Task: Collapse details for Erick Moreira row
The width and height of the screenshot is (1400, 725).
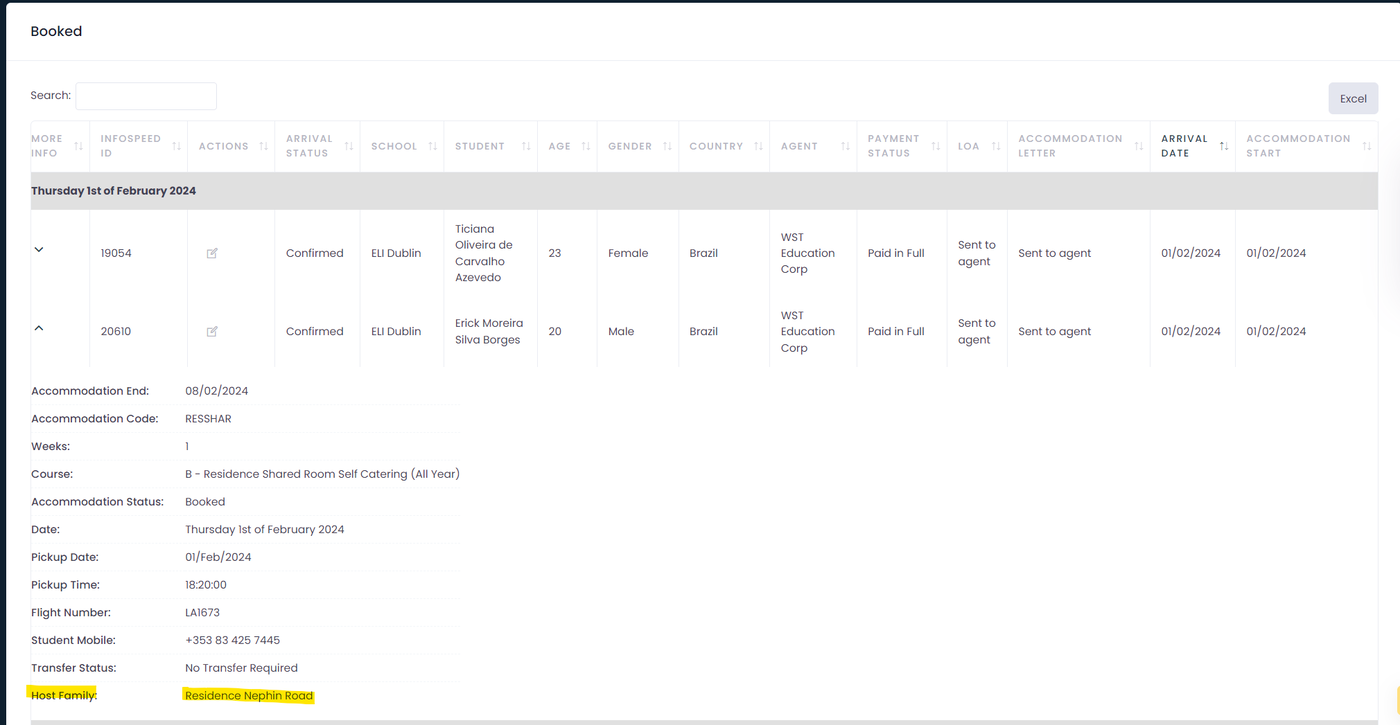Action: pos(39,328)
